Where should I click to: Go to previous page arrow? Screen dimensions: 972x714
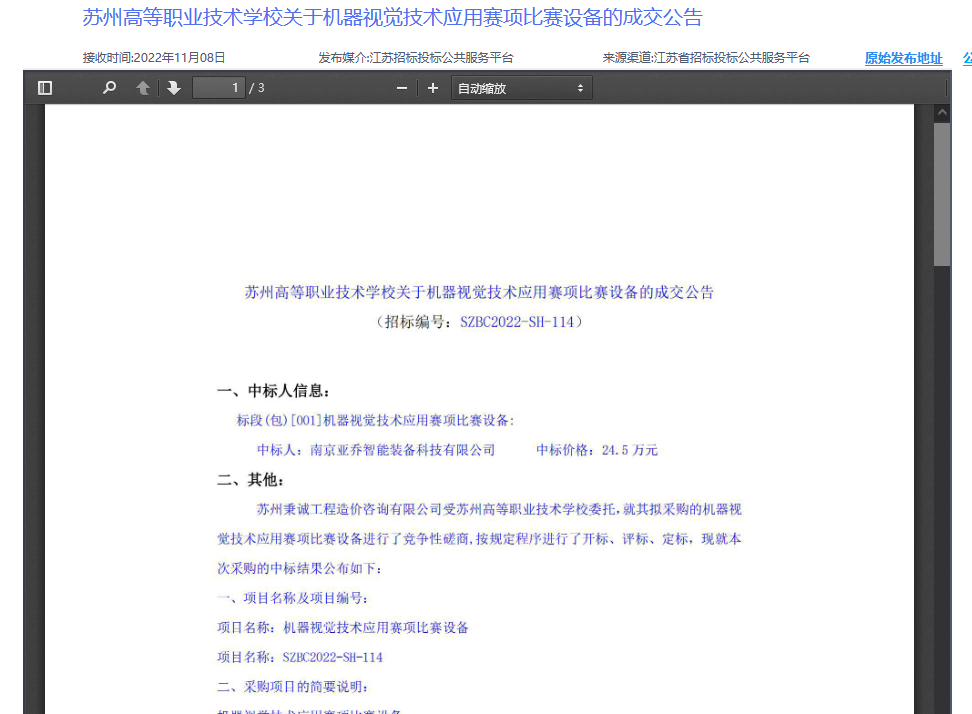coord(143,88)
